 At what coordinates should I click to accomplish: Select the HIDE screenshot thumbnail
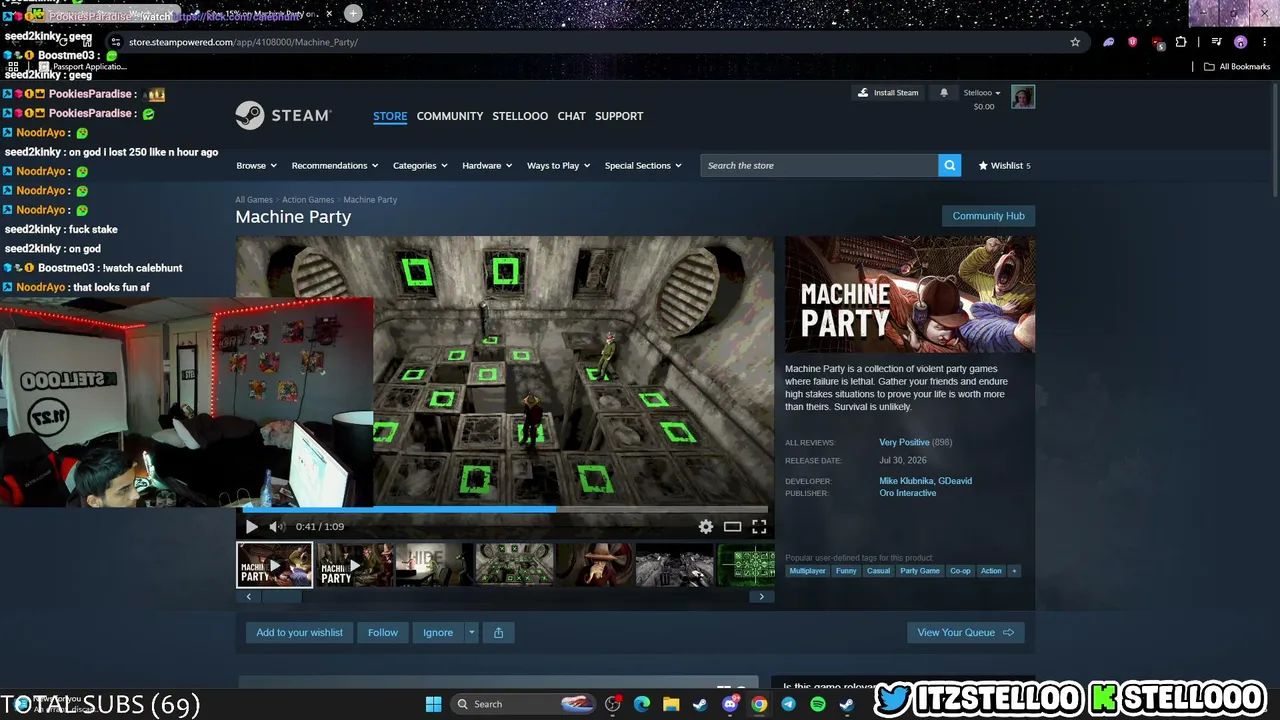[434, 565]
